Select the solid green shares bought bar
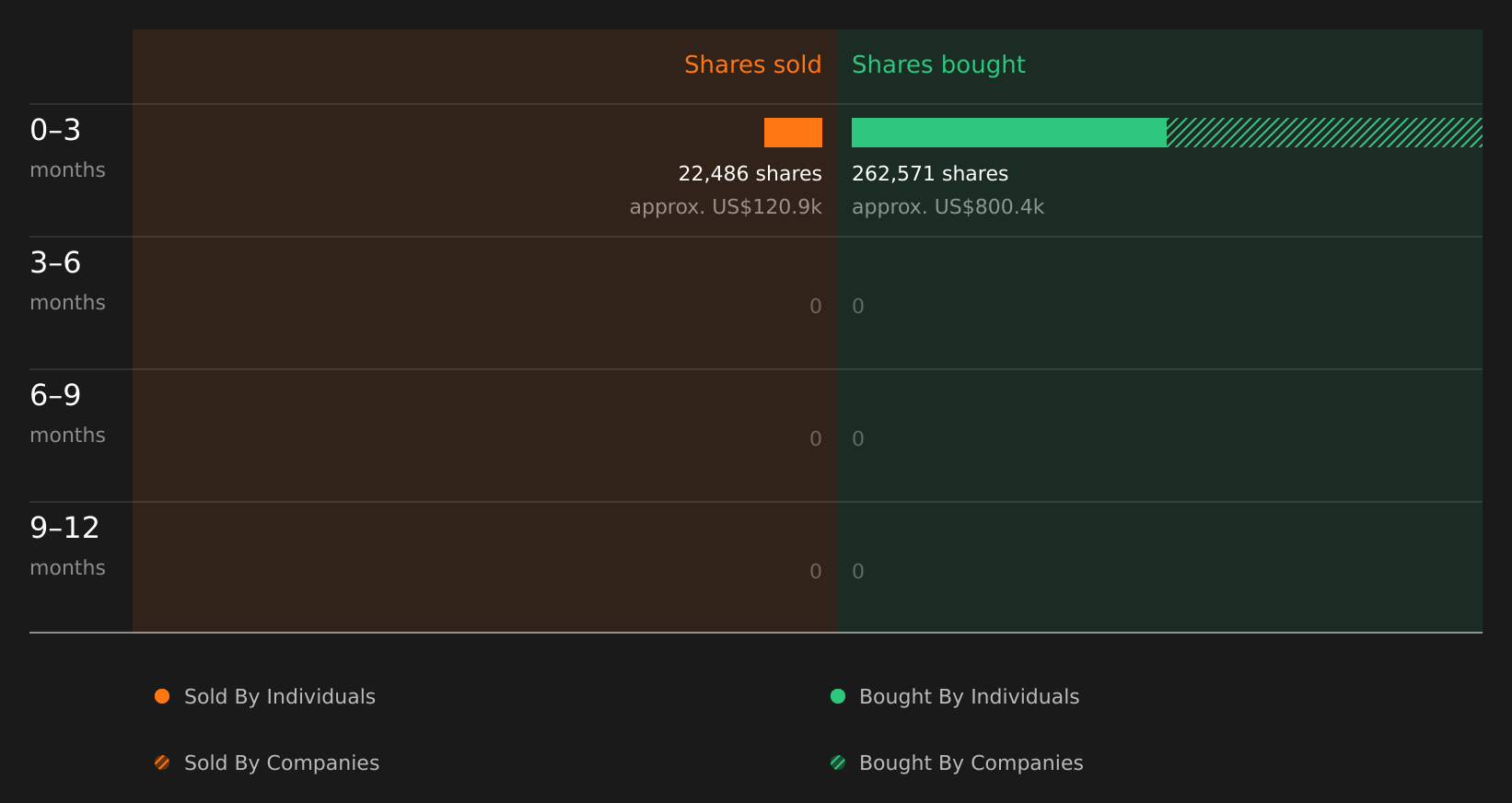This screenshot has height=803, width=1512. [1009, 133]
